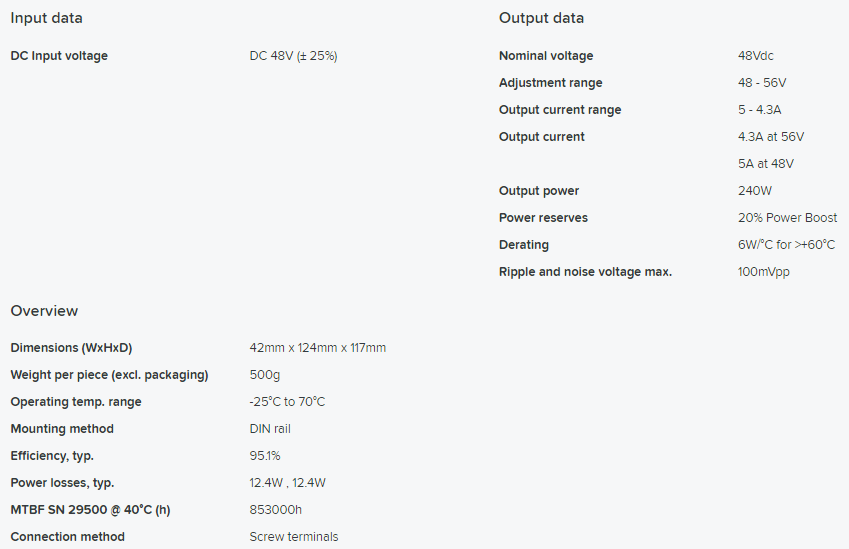849x549 pixels.
Task: Click the 20% Power Boost text
Action: click(x=787, y=218)
